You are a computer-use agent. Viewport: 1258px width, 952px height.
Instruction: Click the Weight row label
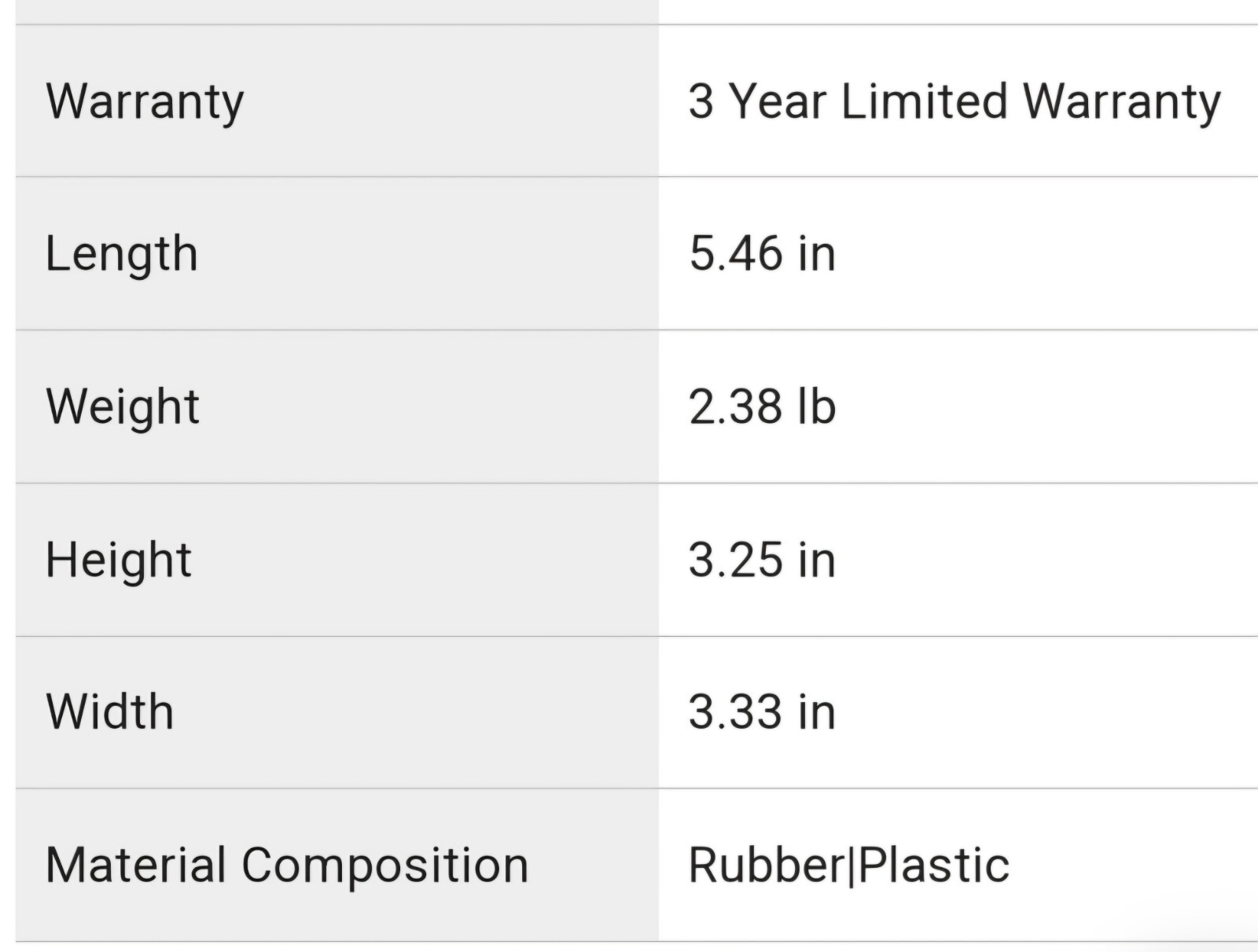(x=123, y=406)
